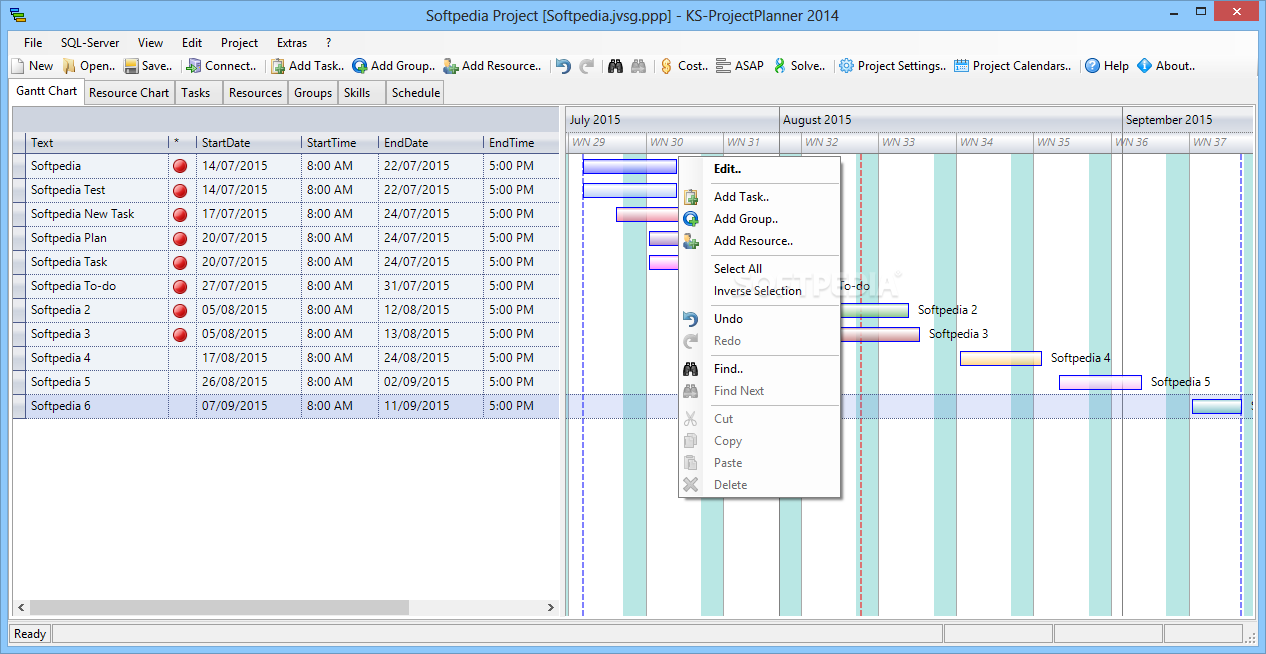This screenshot has width=1266, height=654.
Task: Choose Select All in the context menu
Action: tap(760, 269)
